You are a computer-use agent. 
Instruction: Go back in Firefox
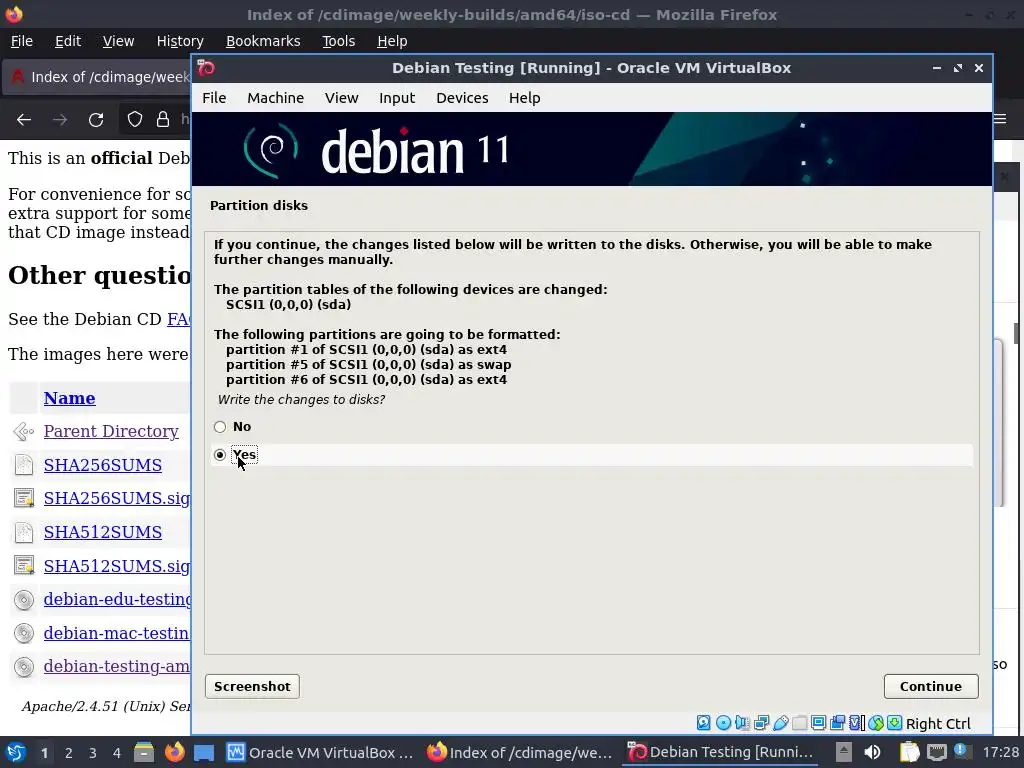click(x=24, y=120)
